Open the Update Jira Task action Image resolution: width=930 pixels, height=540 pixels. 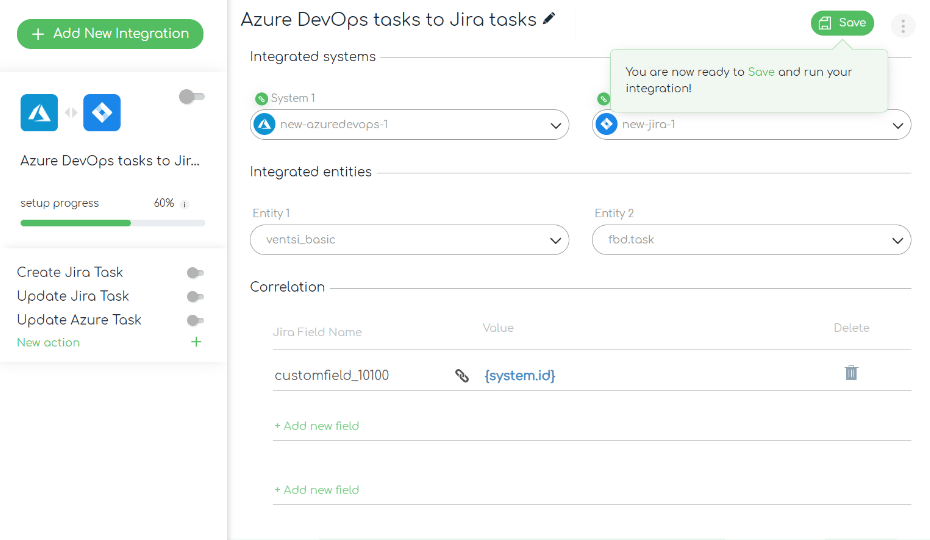(73, 296)
